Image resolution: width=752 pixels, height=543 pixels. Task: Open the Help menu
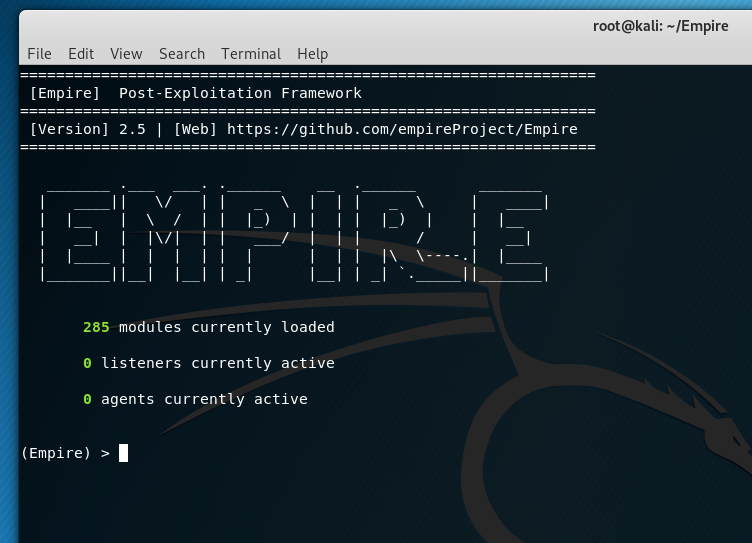[312, 54]
